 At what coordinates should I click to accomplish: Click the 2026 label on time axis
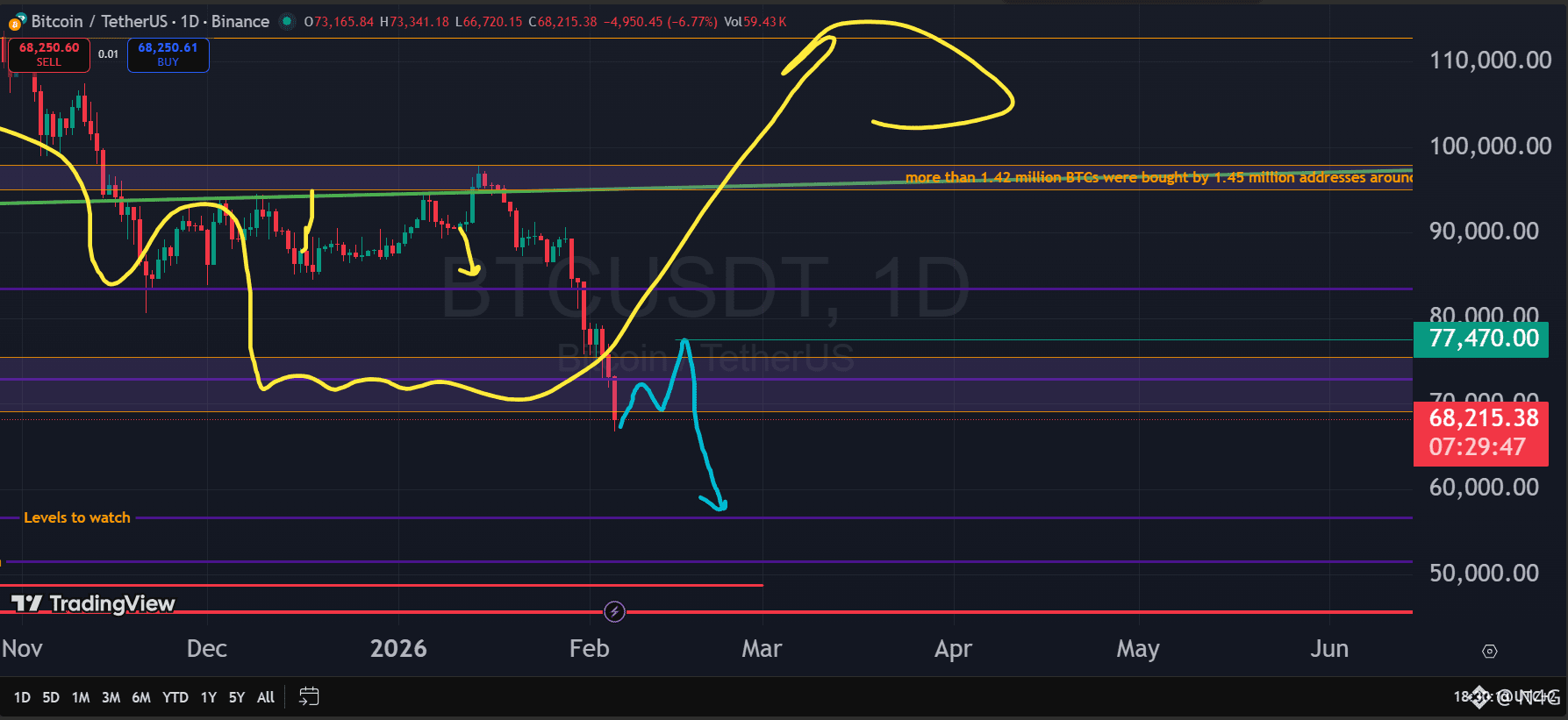(x=398, y=648)
